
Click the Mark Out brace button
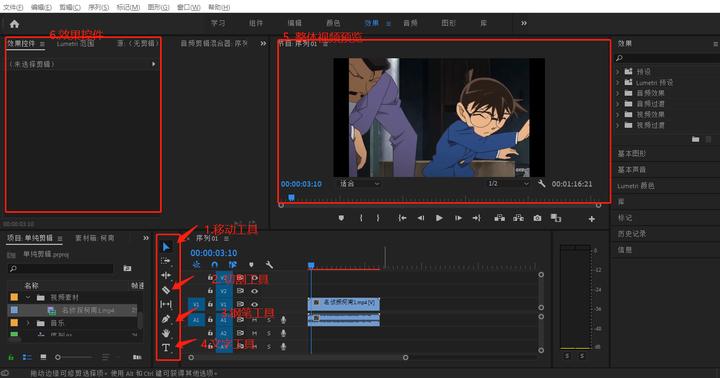(378, 218)
